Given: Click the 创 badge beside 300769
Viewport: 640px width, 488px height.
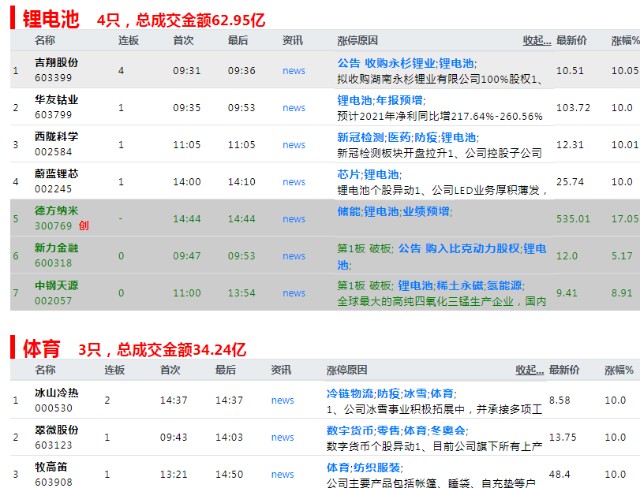Looking at the screenshot, I should pos(84,226).
